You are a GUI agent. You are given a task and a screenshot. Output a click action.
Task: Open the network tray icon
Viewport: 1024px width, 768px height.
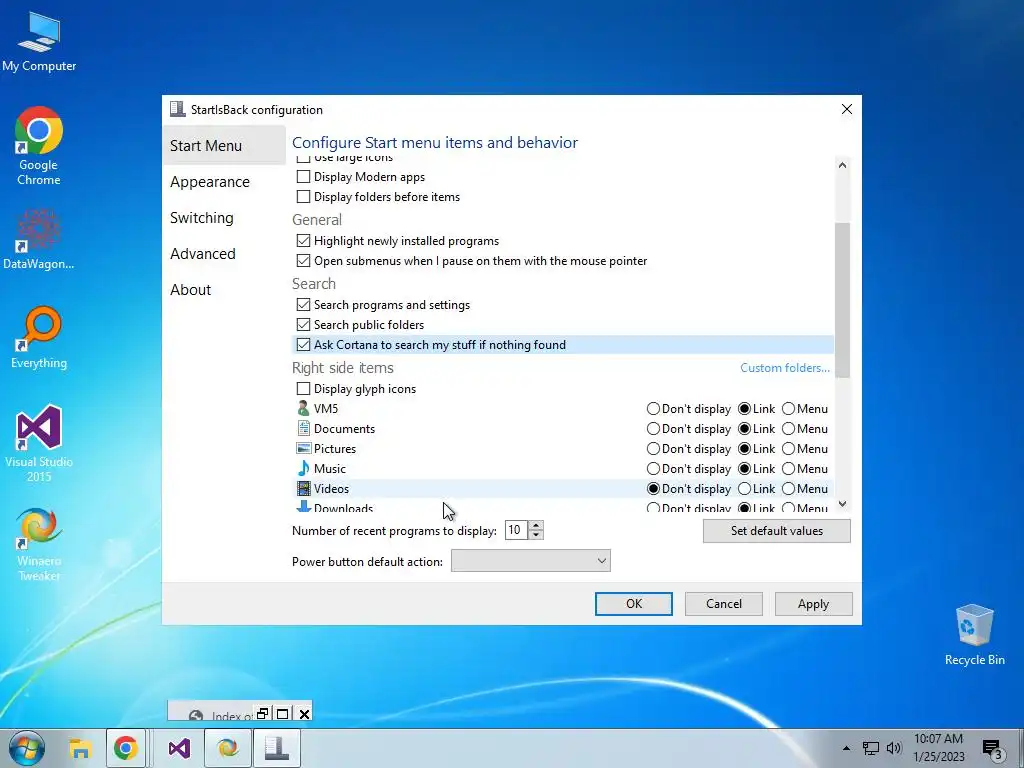(x=871, y=748)
